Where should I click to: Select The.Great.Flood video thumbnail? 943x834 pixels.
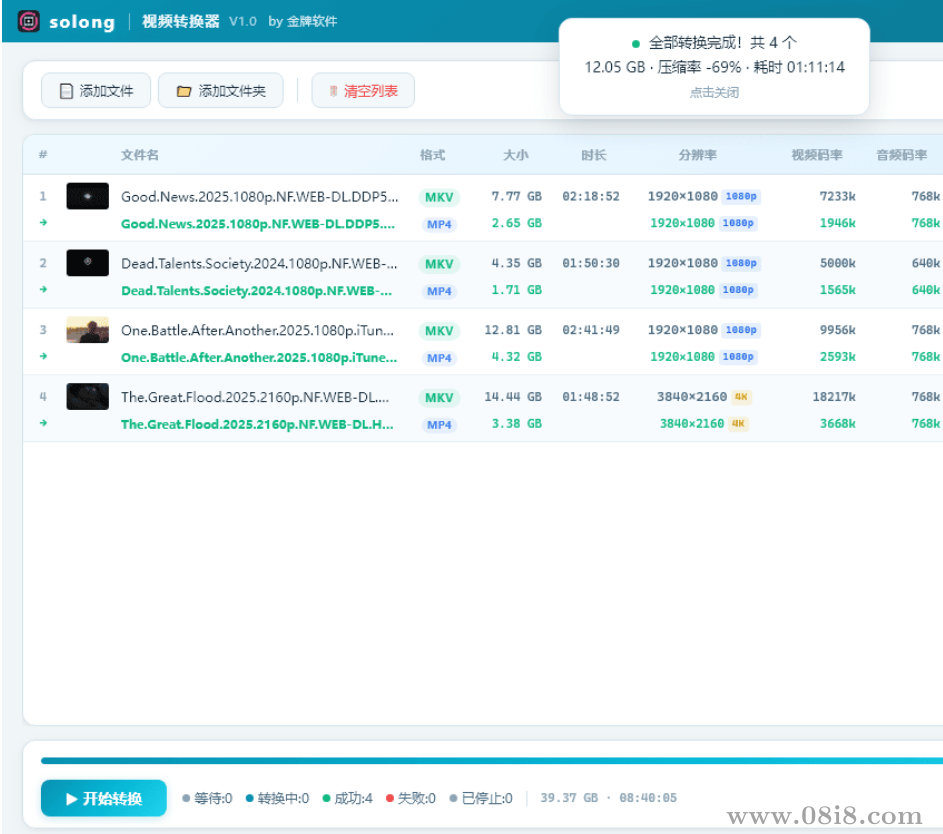coord(88,397)
